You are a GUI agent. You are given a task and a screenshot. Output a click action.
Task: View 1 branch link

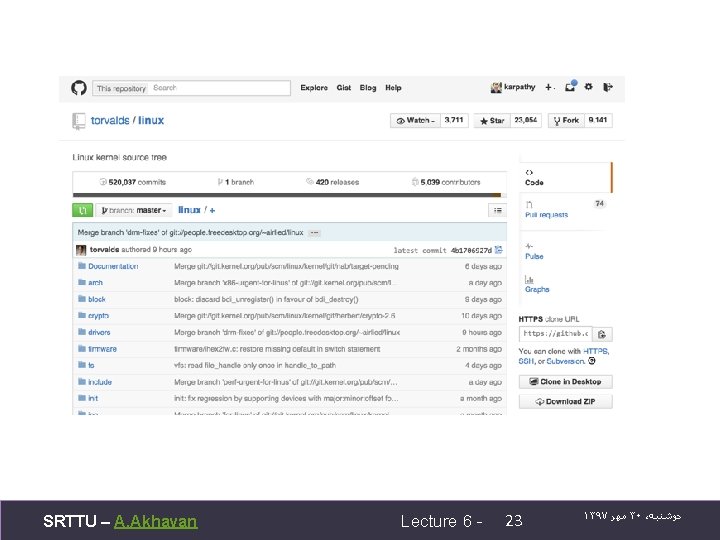pyautogui.click(x=236, y=182)
